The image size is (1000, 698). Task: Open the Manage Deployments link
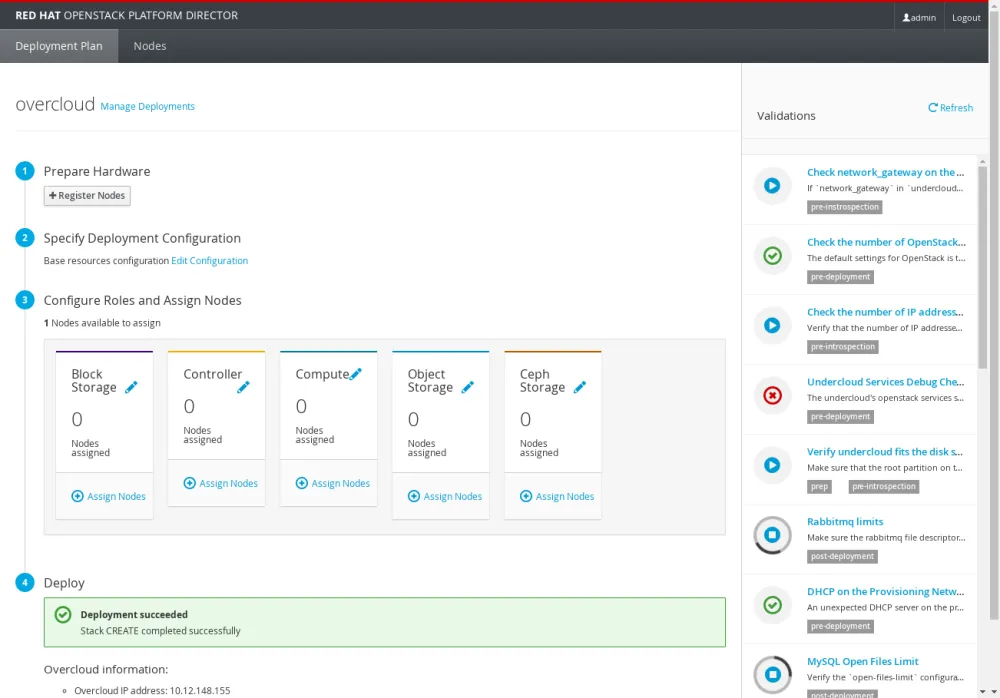coord(147,107)
